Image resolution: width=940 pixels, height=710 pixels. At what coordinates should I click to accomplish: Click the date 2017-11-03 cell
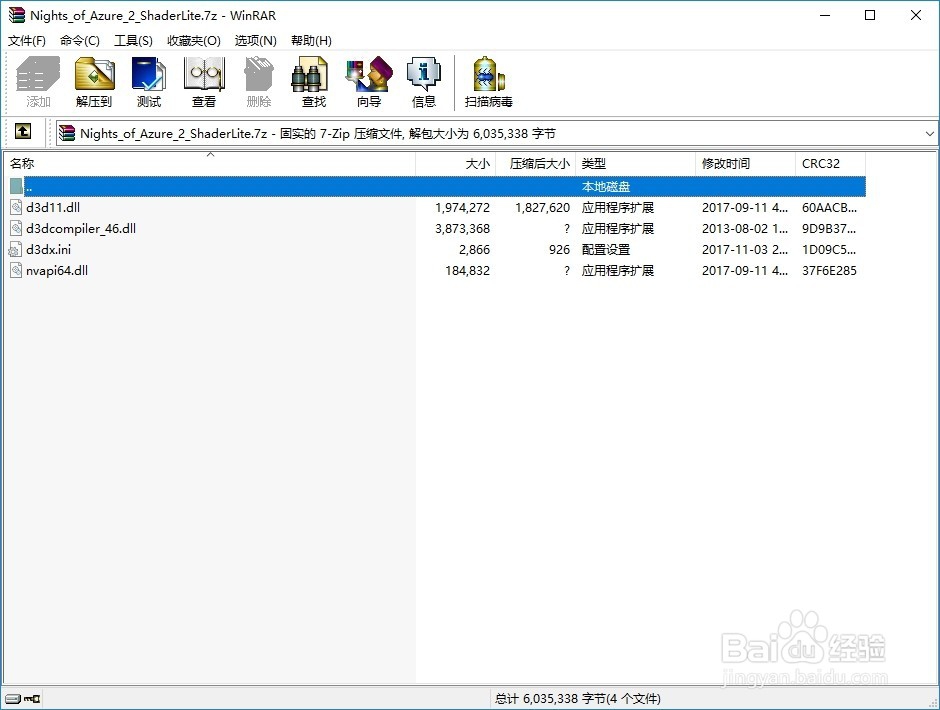745,249
